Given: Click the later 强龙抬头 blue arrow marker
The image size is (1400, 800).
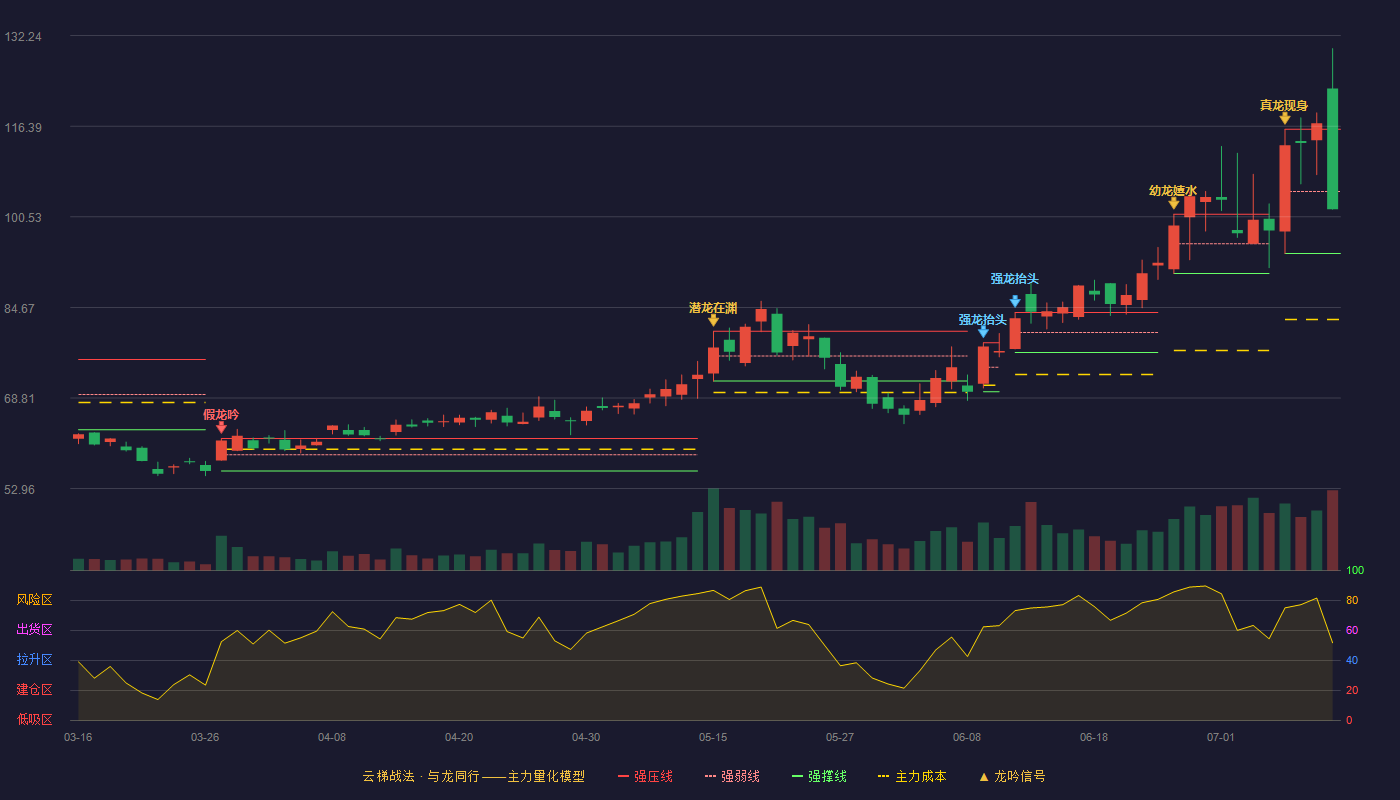Looking at the screenshot, I should click(1015, 301).
